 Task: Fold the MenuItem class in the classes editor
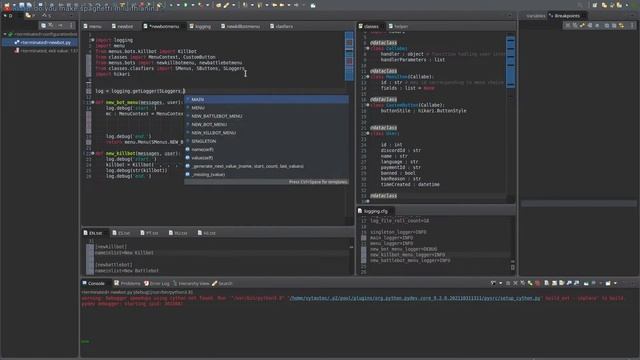(367, 77)
